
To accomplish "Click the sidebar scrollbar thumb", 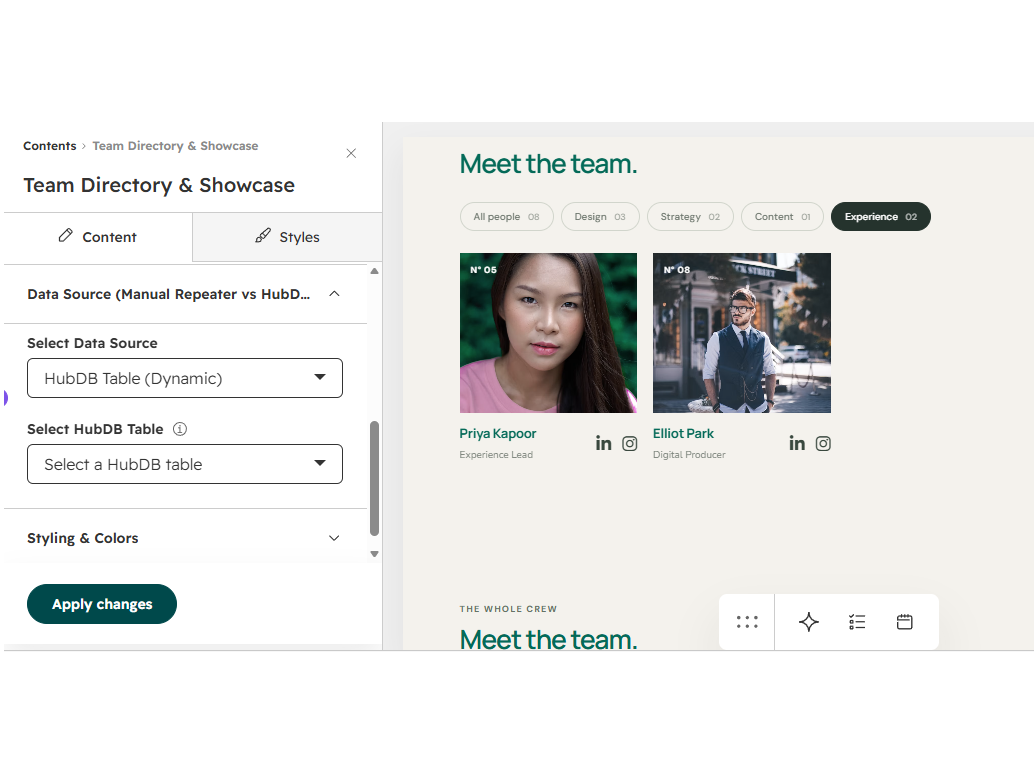I will (x=375, y=478).
